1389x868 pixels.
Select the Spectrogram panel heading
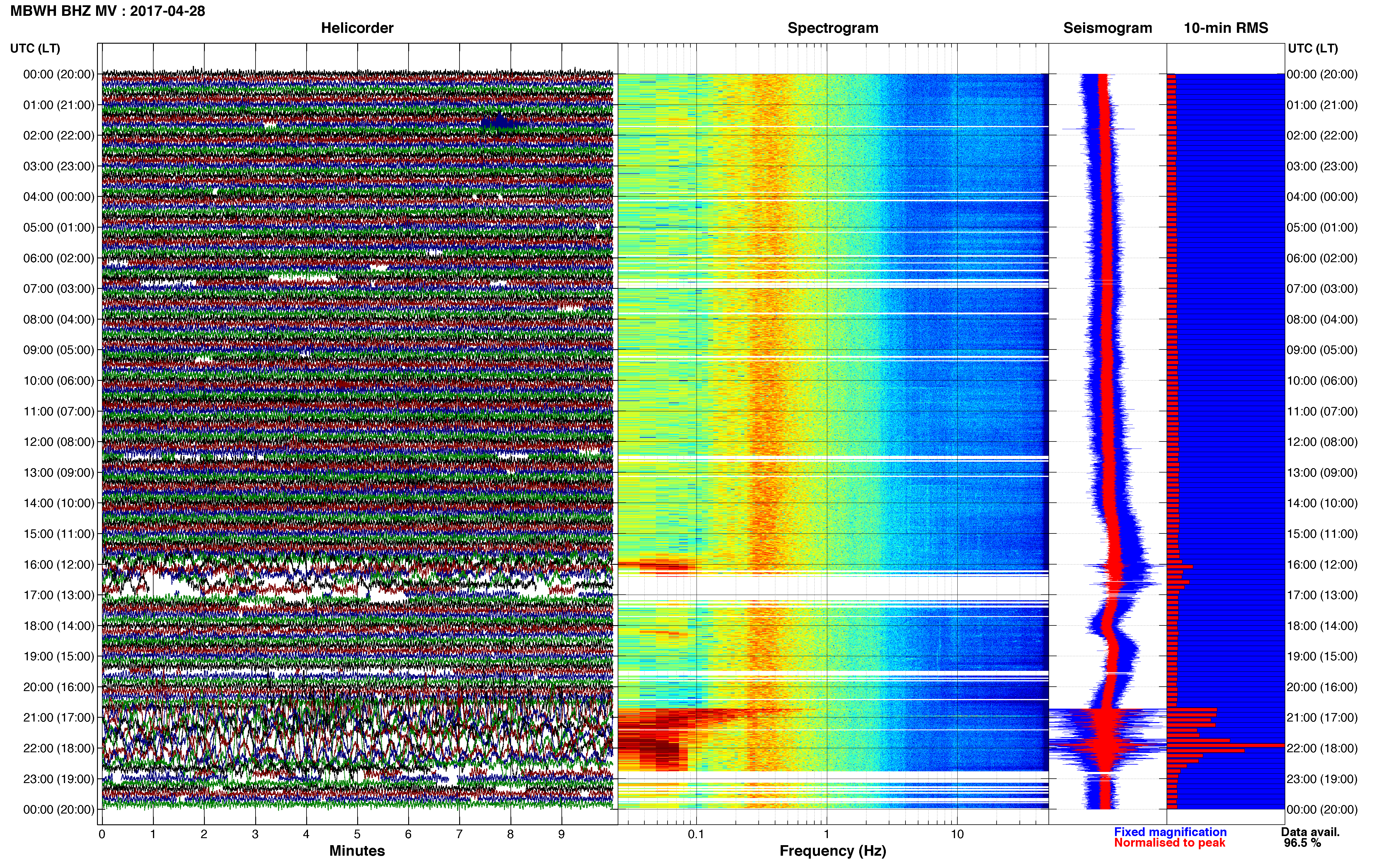(833, 28)
